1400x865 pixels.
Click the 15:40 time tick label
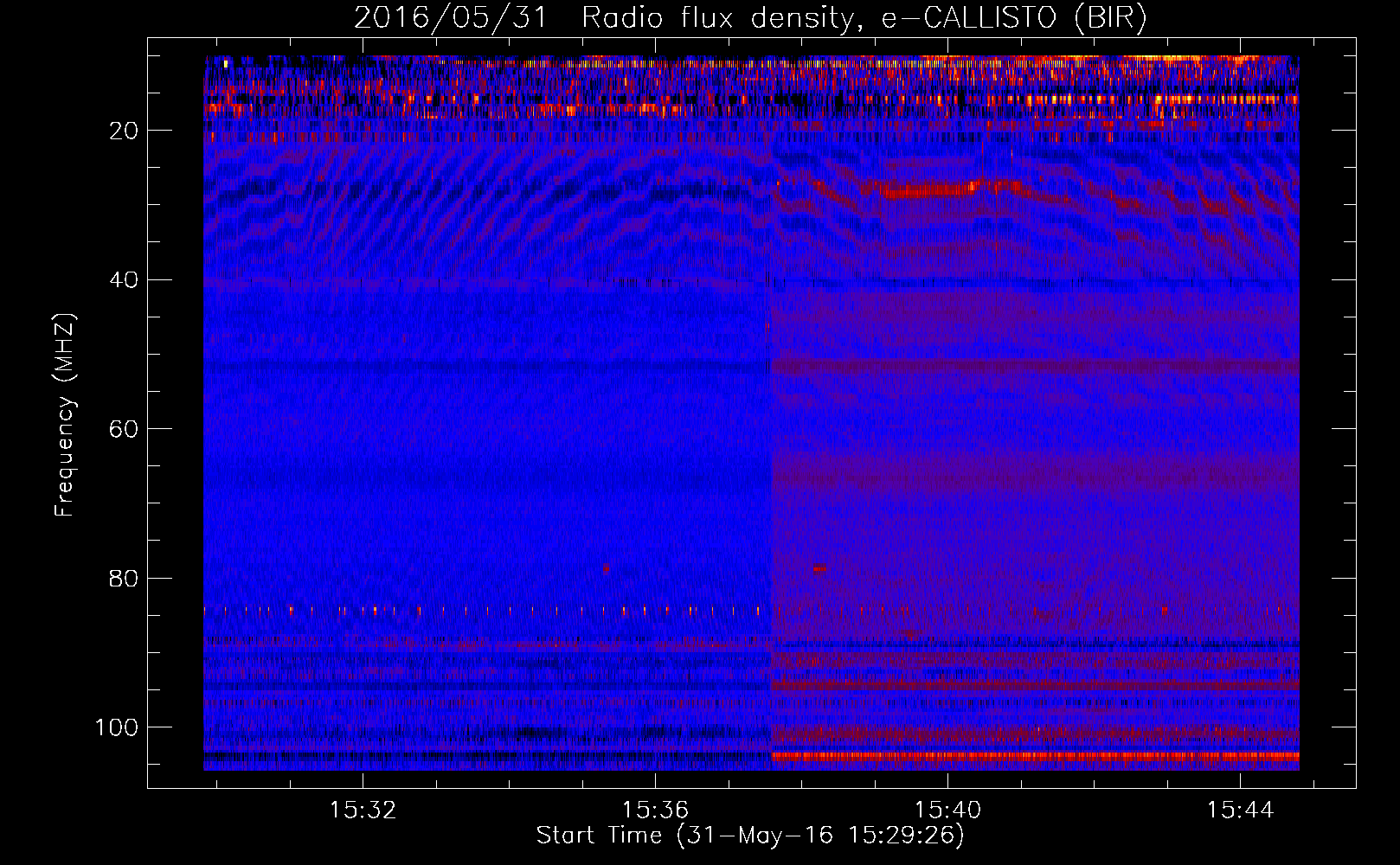(948, 811)
